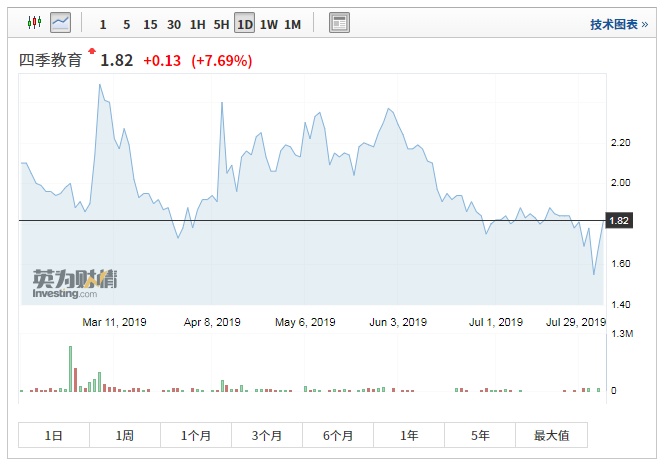Select the 3个月 range tab
This screenshot has width=664, height=465.
[x=267, y=435]
